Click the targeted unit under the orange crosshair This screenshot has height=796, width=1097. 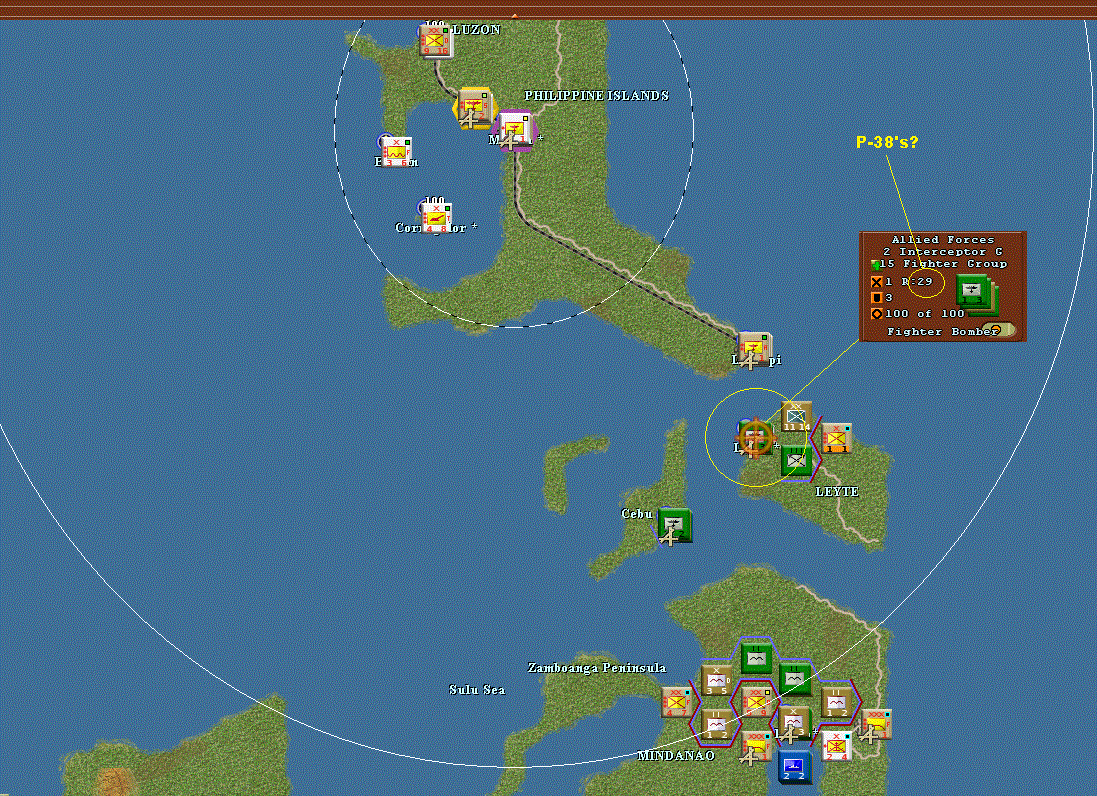755,439
